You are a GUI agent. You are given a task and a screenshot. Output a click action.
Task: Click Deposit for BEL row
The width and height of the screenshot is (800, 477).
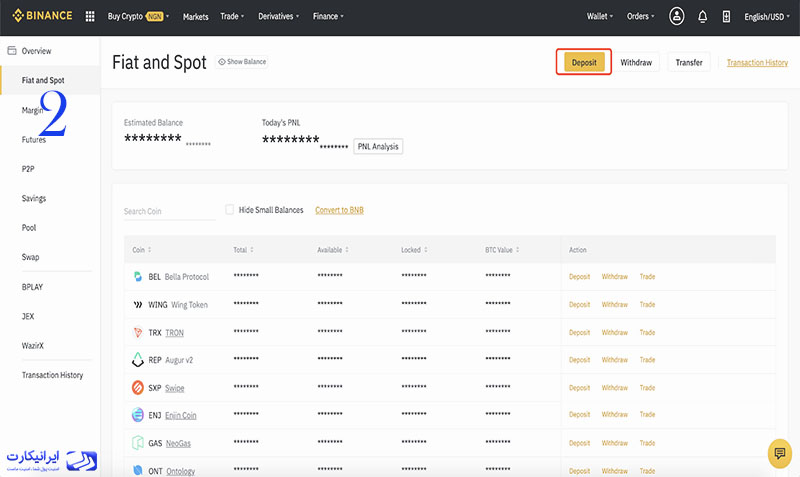point(580,277)
